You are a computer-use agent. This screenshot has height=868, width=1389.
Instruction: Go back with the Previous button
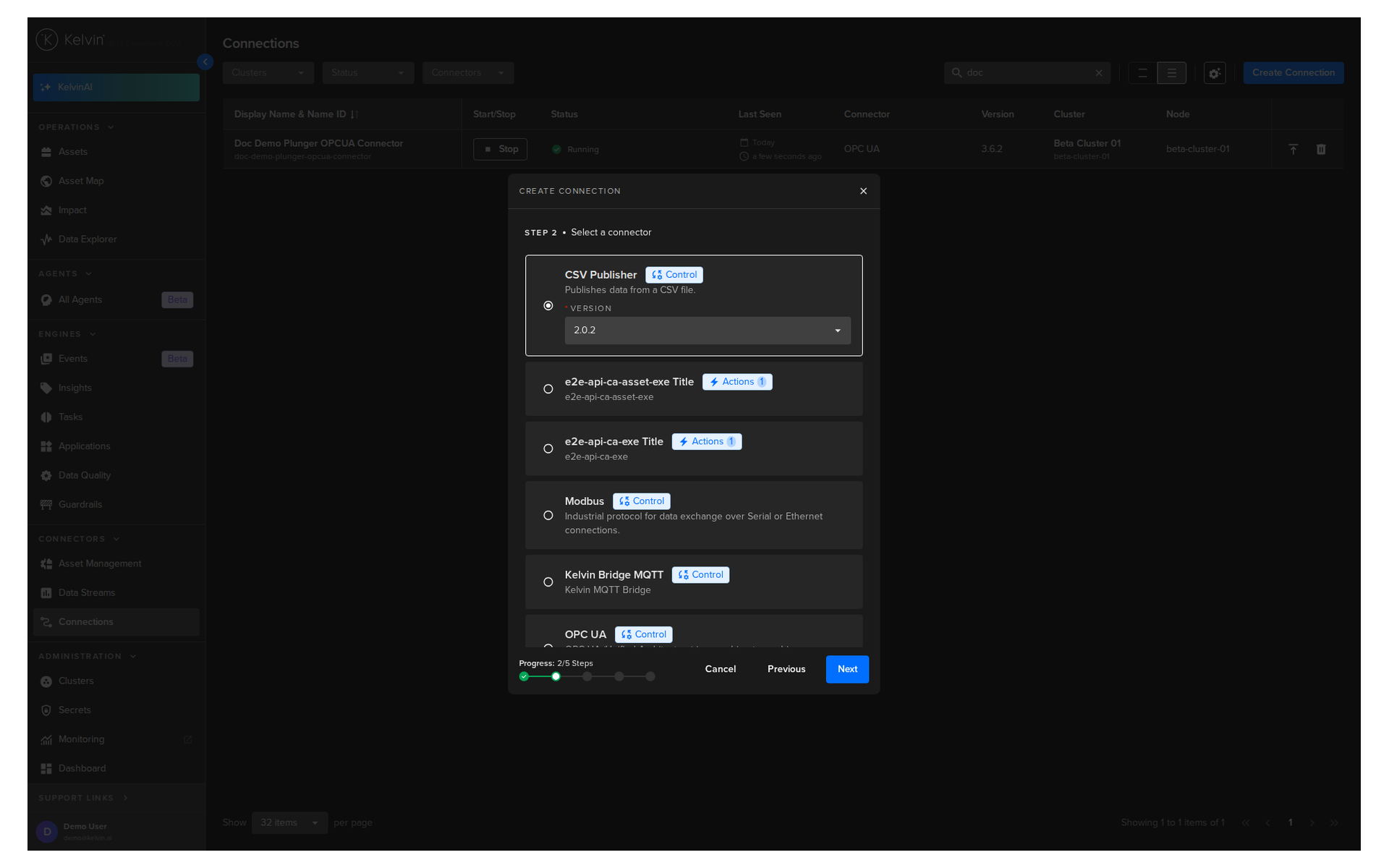pyautogui.click(x=786, y=669)
